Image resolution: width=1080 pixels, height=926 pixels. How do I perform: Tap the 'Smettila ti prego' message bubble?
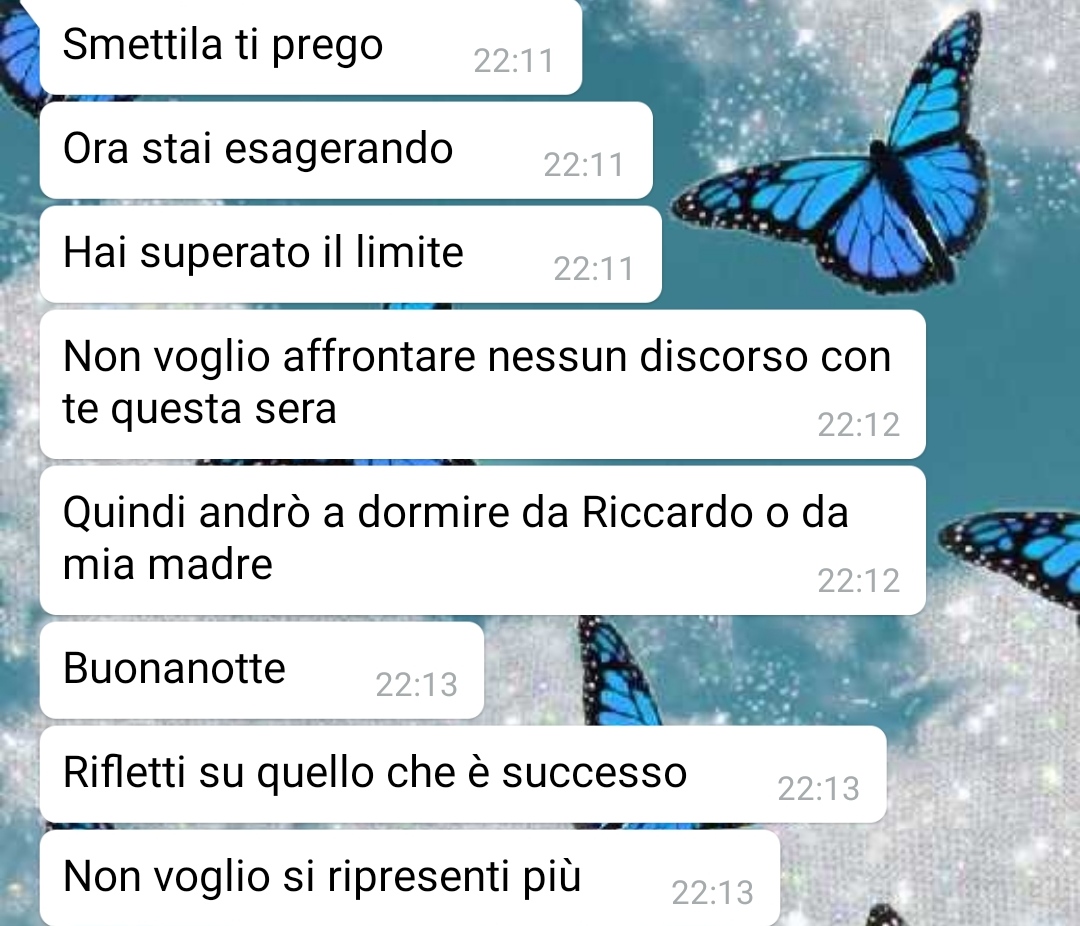click(311, 46)
